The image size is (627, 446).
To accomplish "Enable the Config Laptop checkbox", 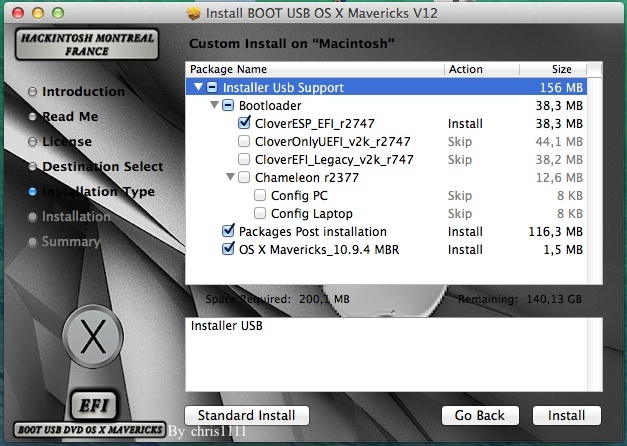I will (260, 213).
